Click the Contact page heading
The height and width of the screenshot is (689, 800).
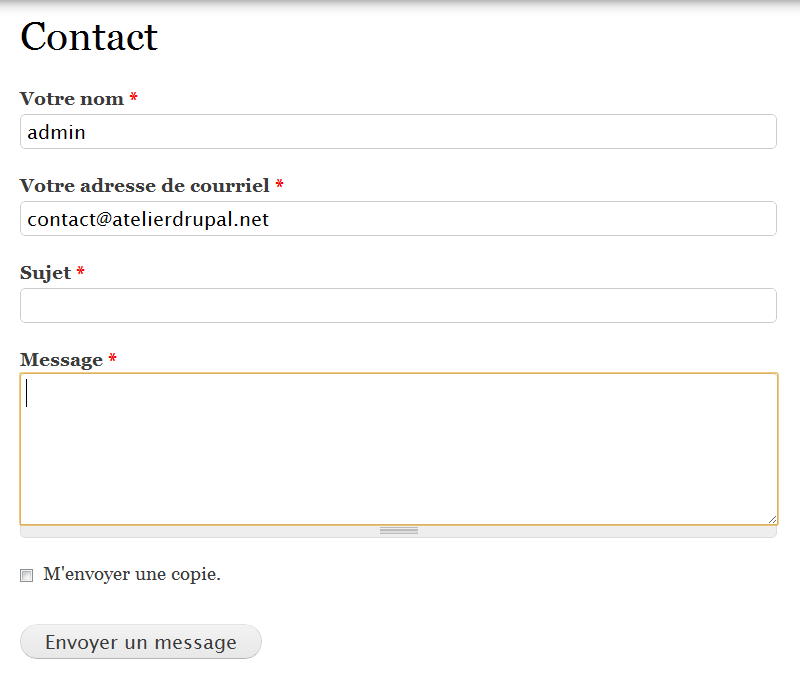coord(89,37)
